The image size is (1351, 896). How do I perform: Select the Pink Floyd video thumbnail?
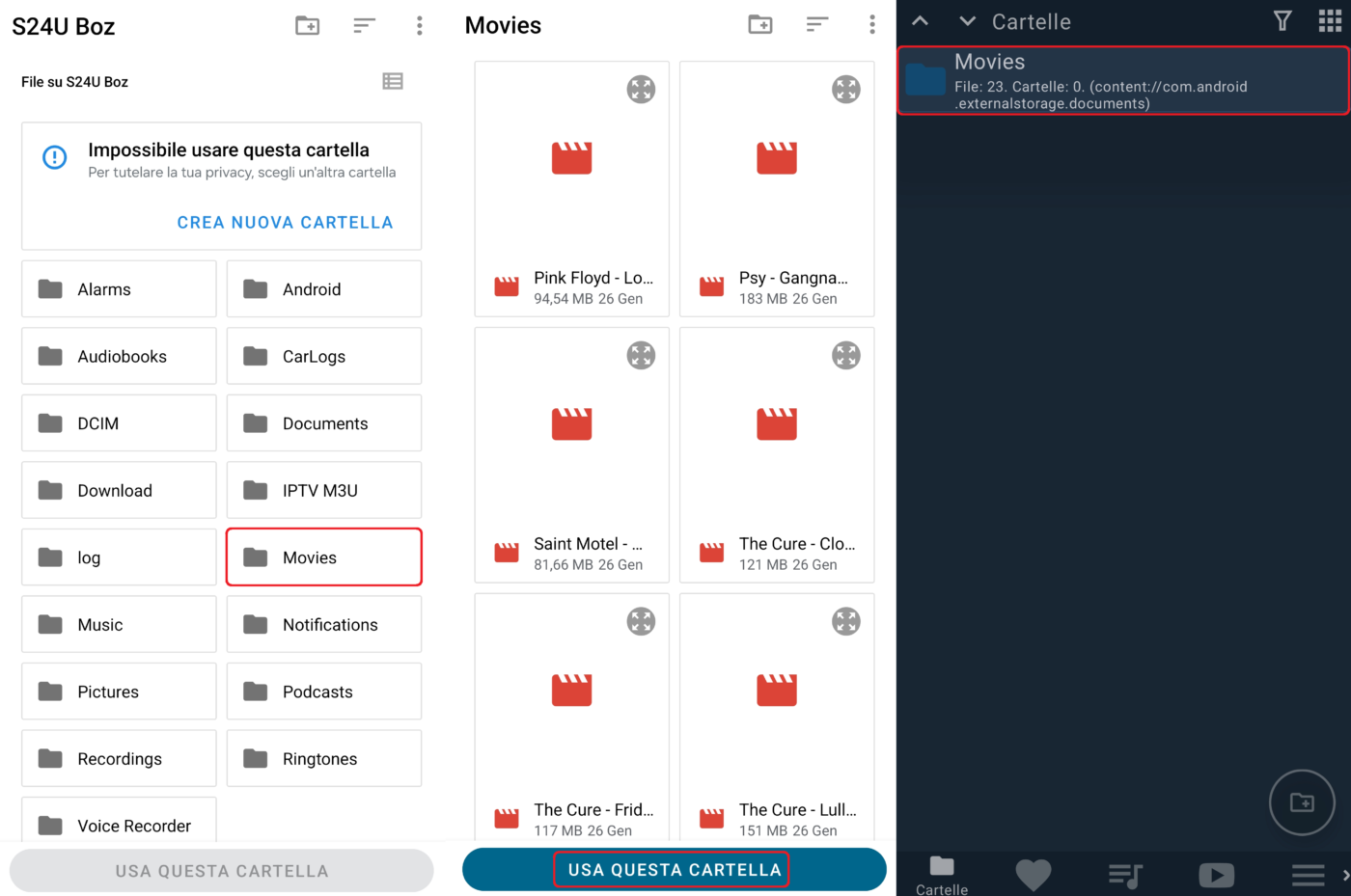click(571, 158)
